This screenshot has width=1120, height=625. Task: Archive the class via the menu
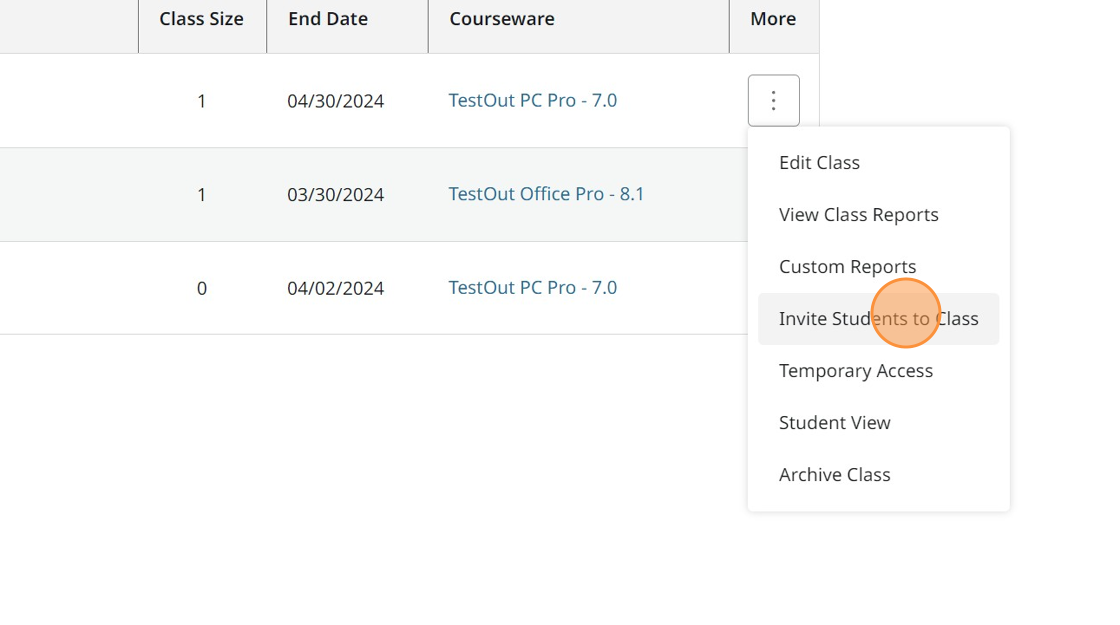point(834,474)
